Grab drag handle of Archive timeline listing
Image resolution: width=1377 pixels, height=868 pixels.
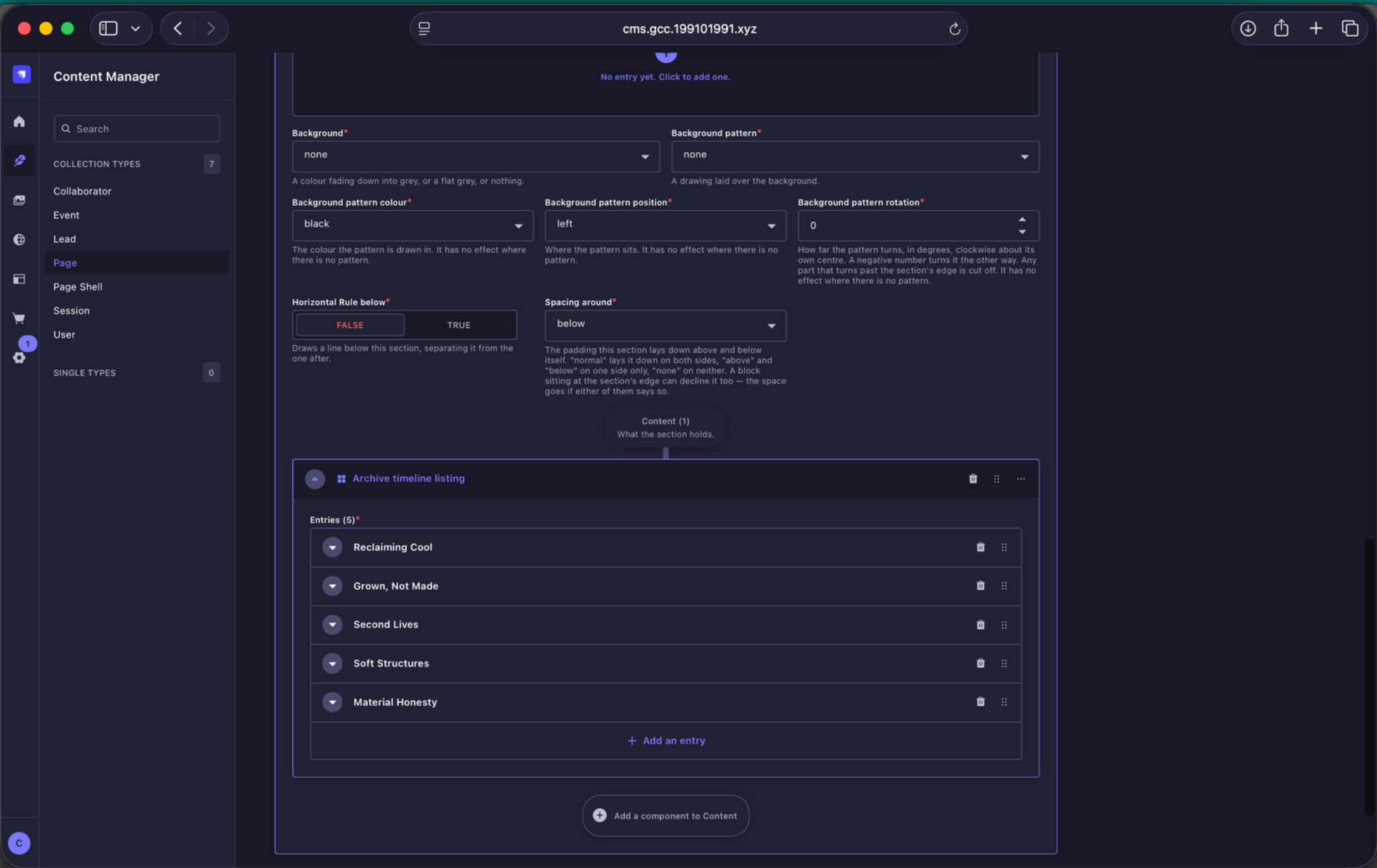tap(997, 479)
